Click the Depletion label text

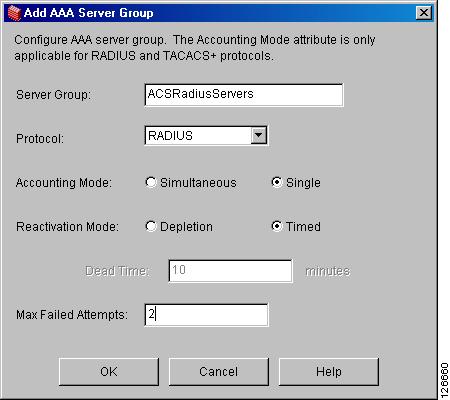186,227
